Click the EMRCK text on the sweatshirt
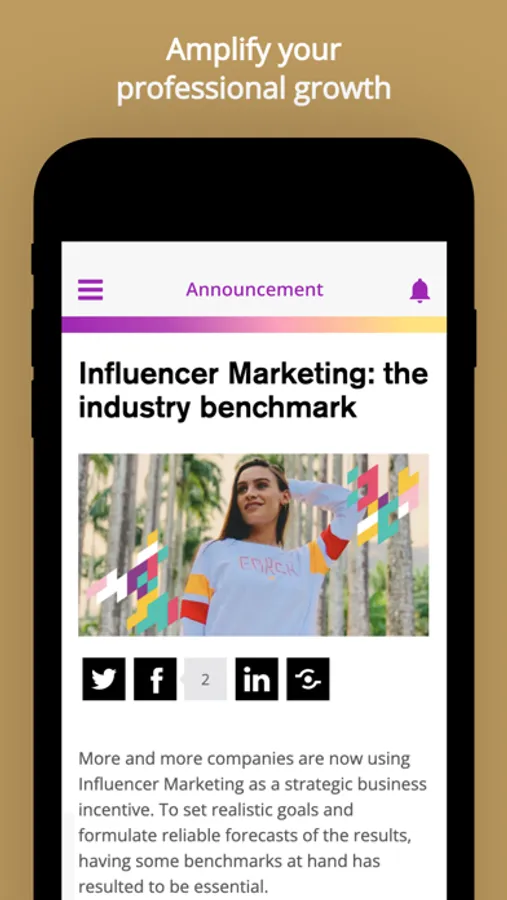Screen dimensions: 507x900 coord(268,568)
